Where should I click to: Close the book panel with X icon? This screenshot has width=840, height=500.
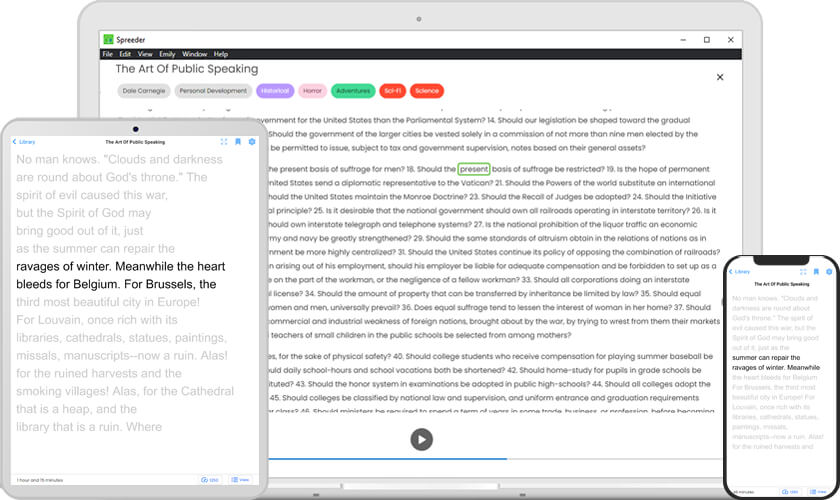720,77
